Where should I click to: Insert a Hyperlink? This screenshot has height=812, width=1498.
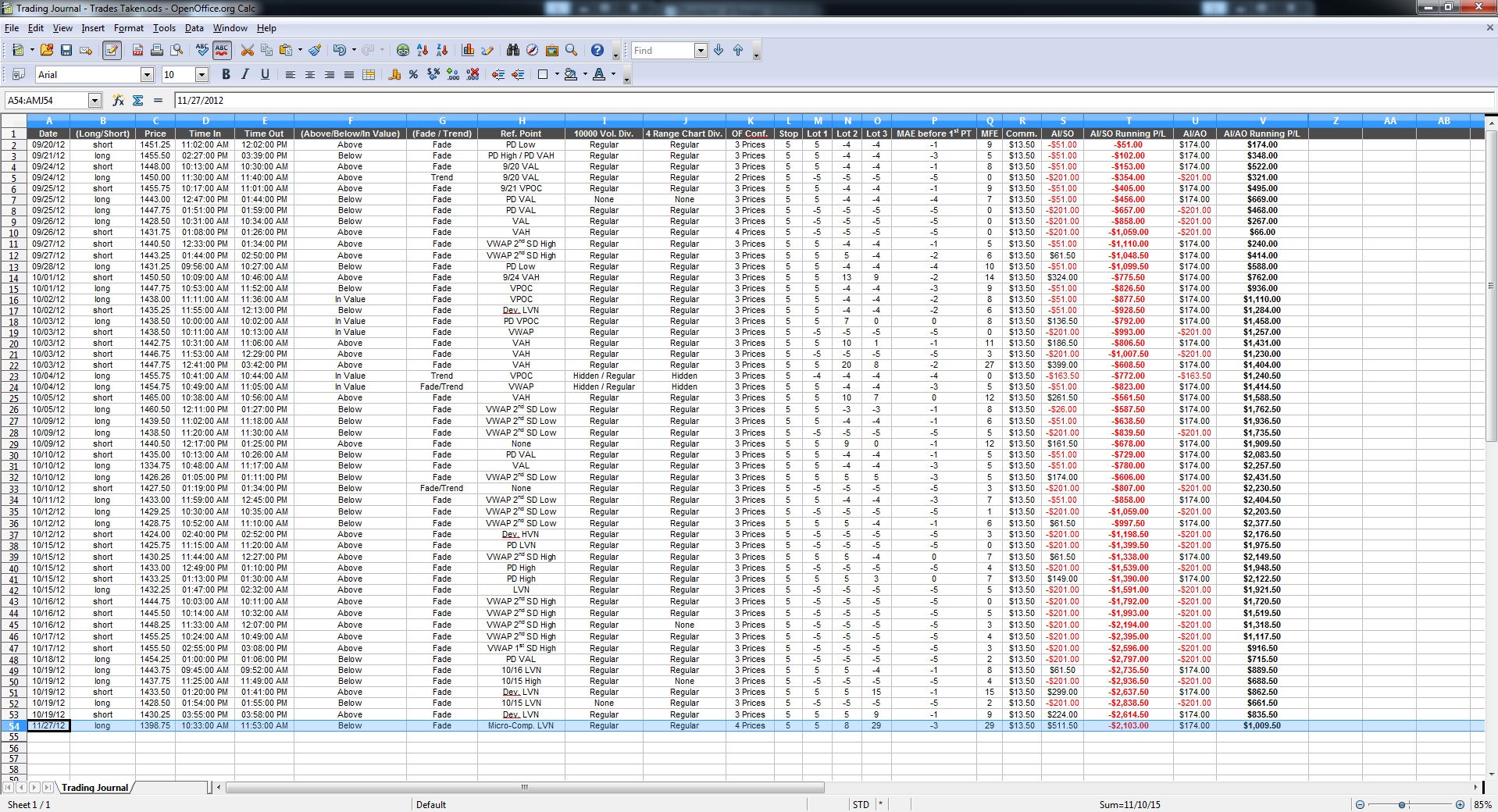[403, 50]
